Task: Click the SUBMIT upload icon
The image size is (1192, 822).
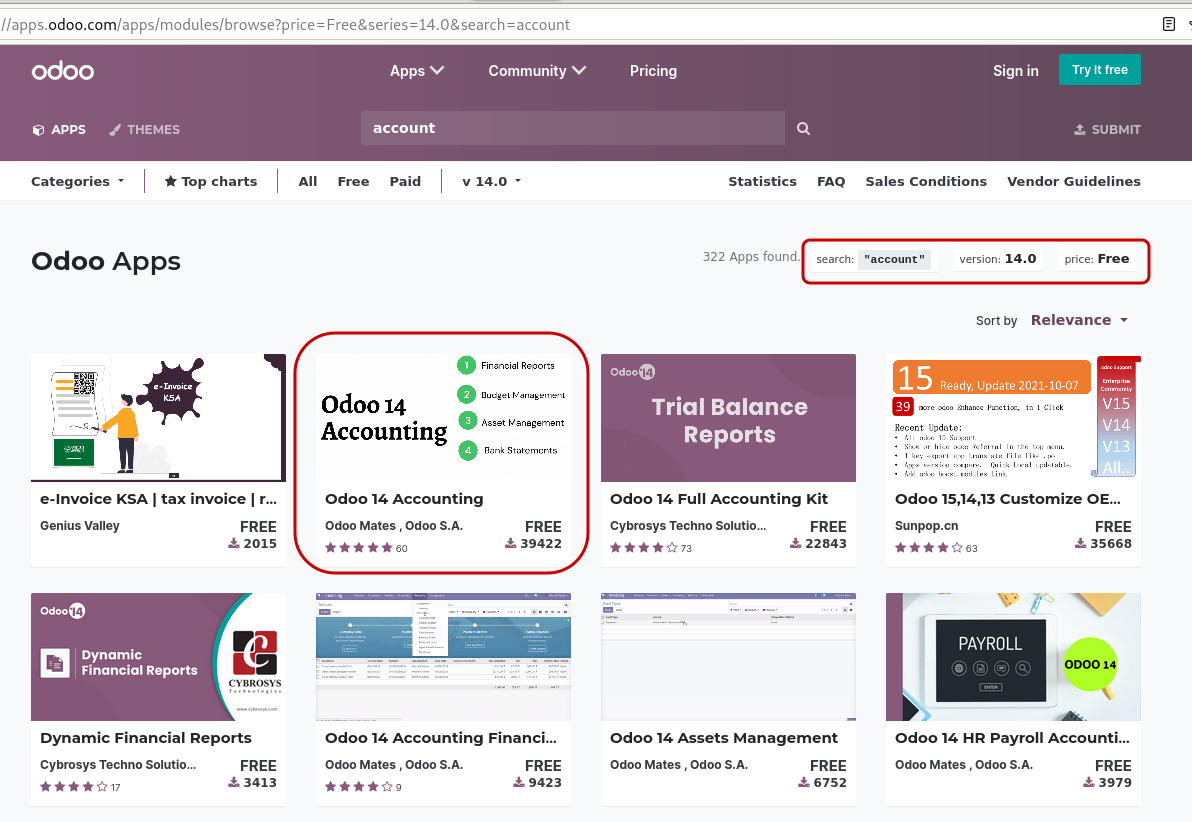Action: 1080,129
